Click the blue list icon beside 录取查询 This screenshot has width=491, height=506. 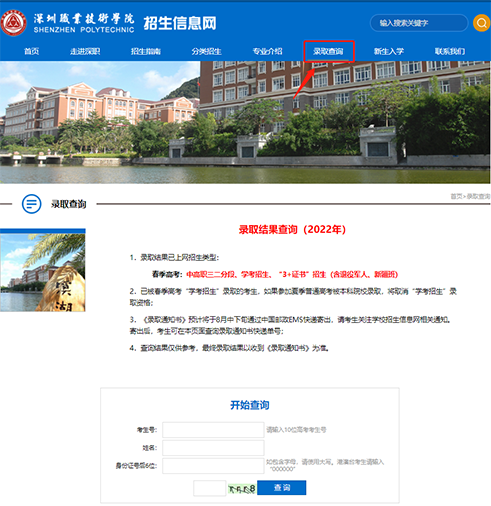32,204
